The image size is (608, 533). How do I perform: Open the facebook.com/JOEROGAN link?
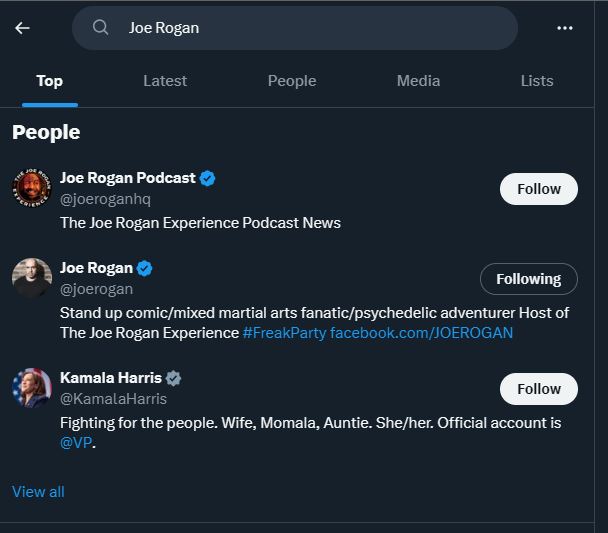point(421,333)
